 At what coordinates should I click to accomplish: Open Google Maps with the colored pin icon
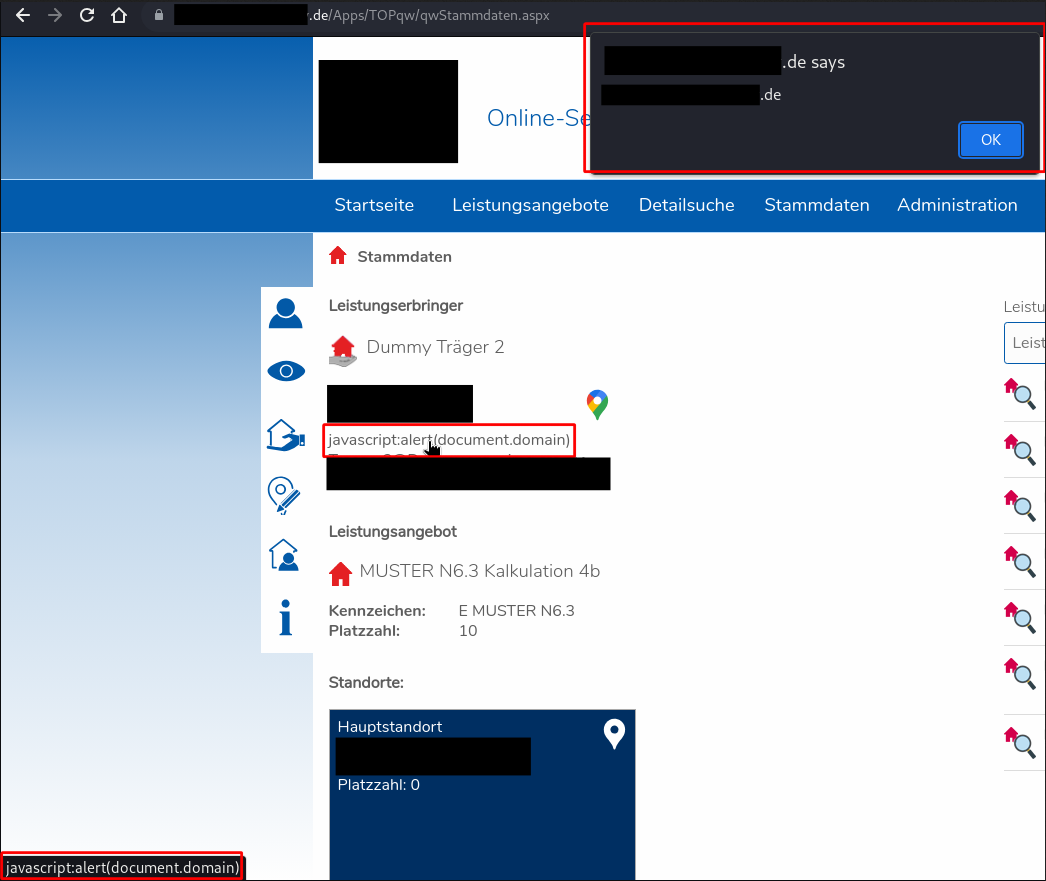[596, 405]
